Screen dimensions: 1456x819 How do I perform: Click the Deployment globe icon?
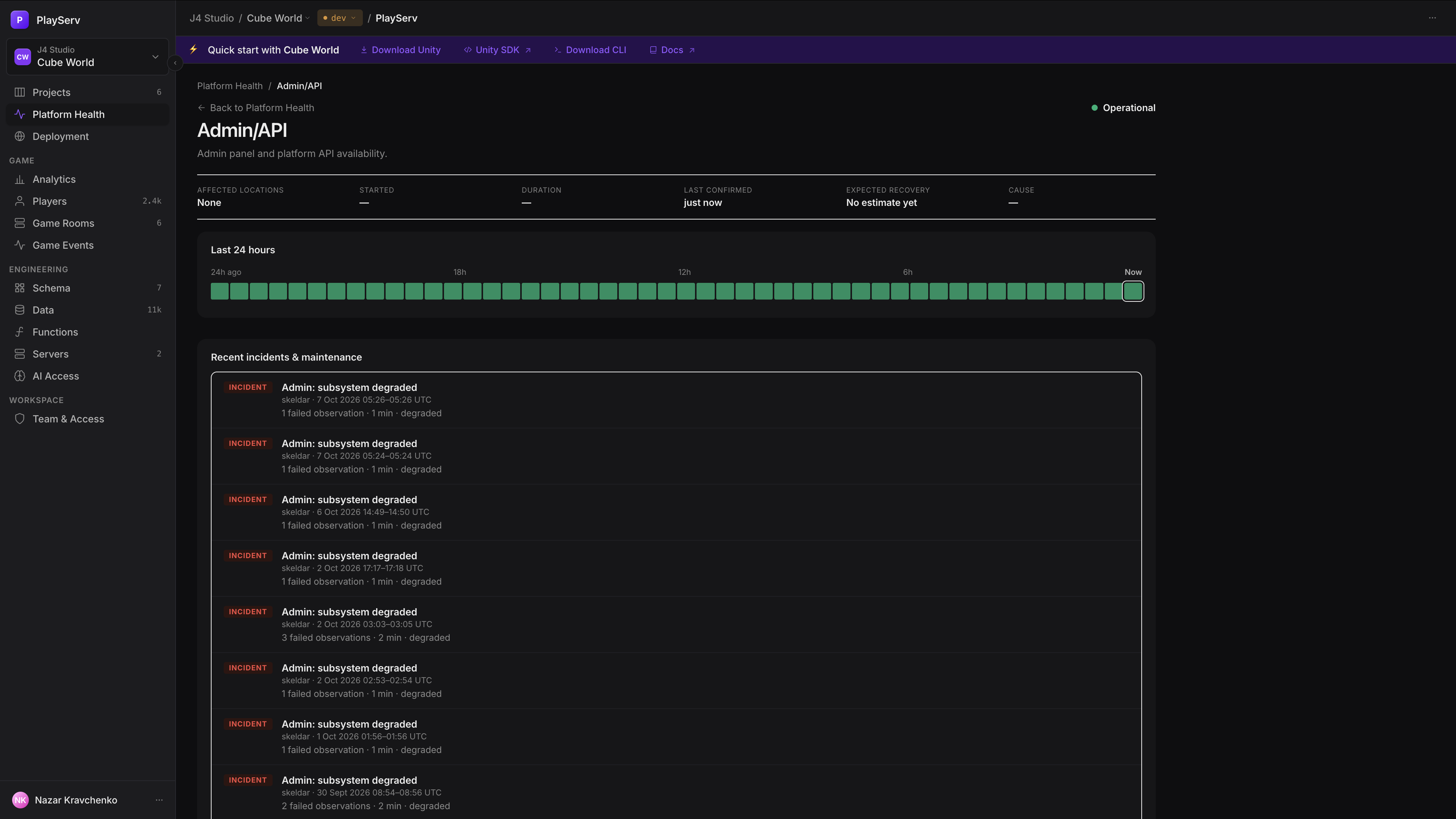click(20, 136)
